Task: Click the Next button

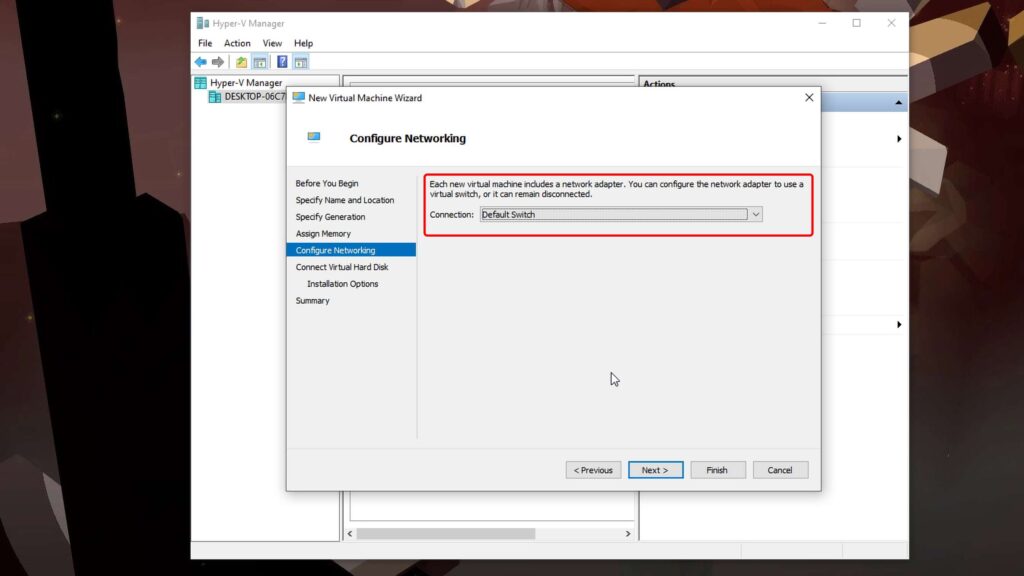Action: click(x=655, y=470)
